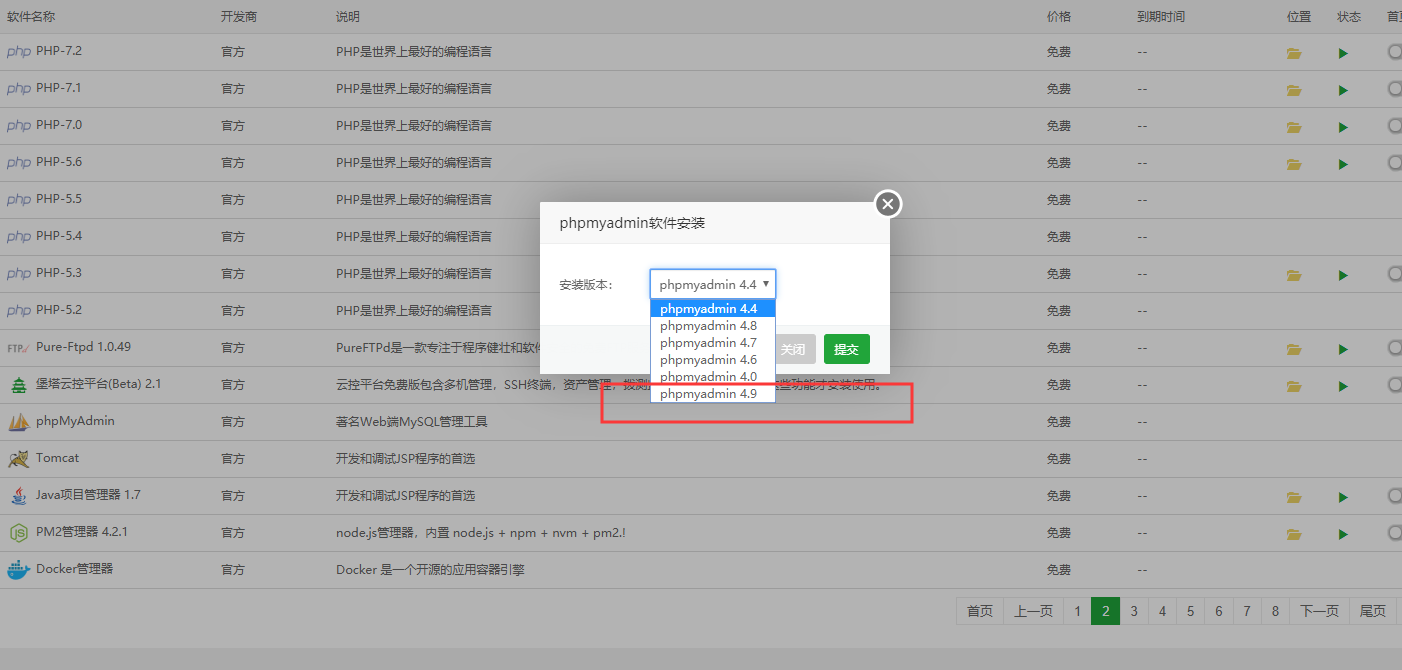The width and height of the screenshot is (1402, 670).
Task: Toggle homepage display for PHP-7.2
Action: click(1395, 51)
